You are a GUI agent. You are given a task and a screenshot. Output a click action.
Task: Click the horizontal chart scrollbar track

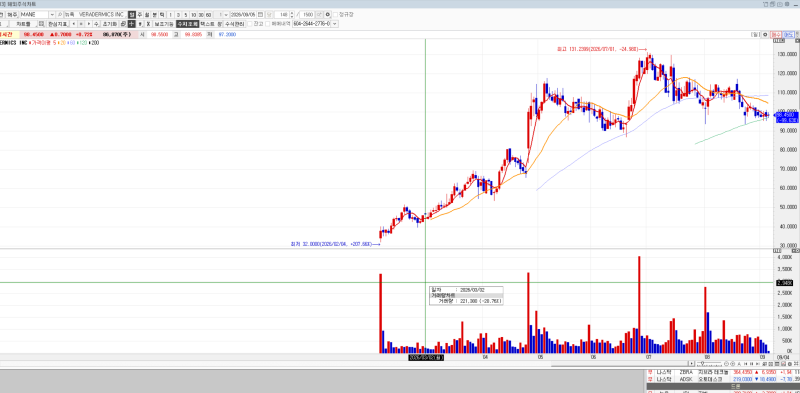(x=344, y=363)
